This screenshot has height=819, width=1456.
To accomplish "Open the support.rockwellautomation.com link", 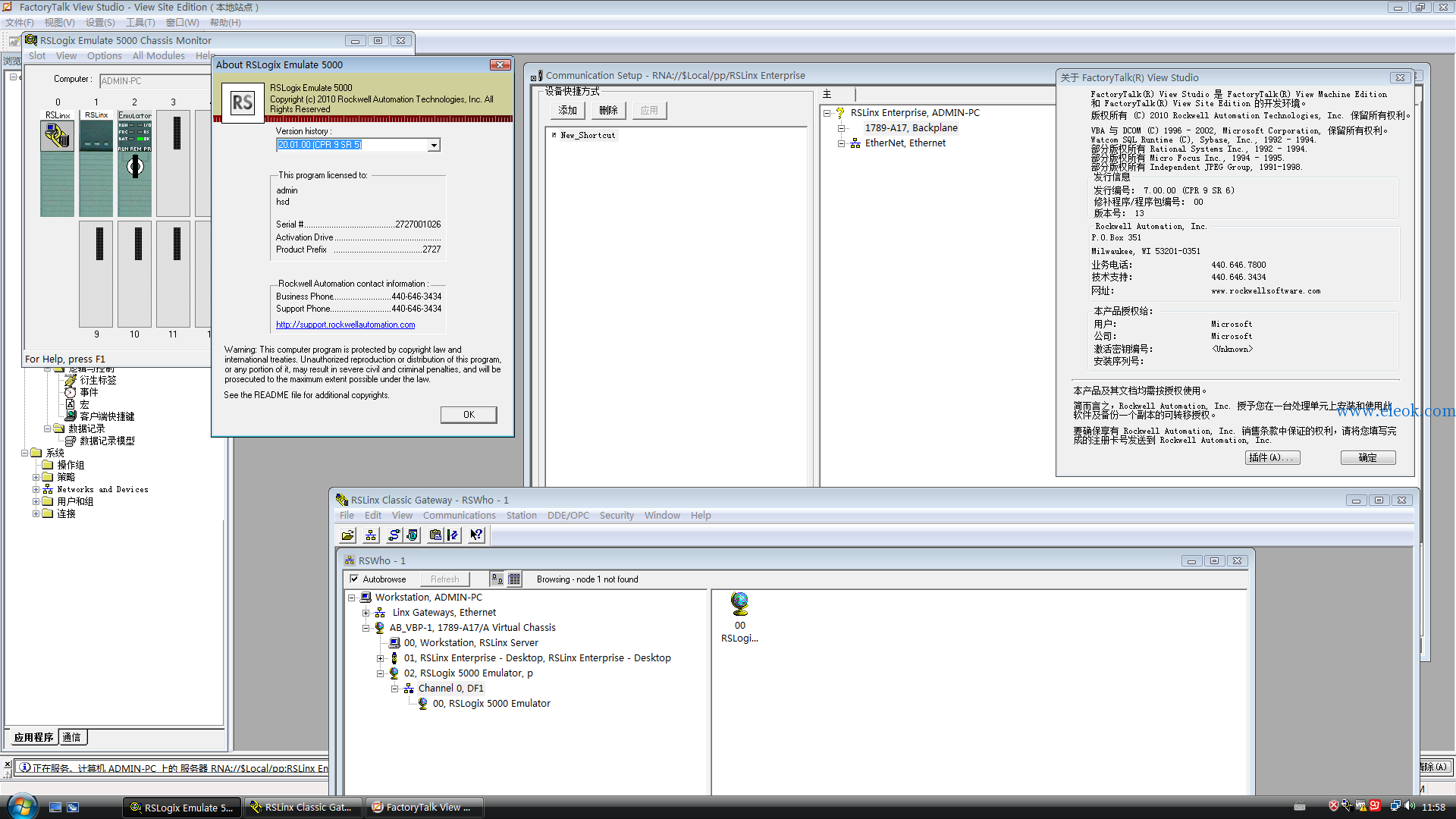I will tap(345, 325).
